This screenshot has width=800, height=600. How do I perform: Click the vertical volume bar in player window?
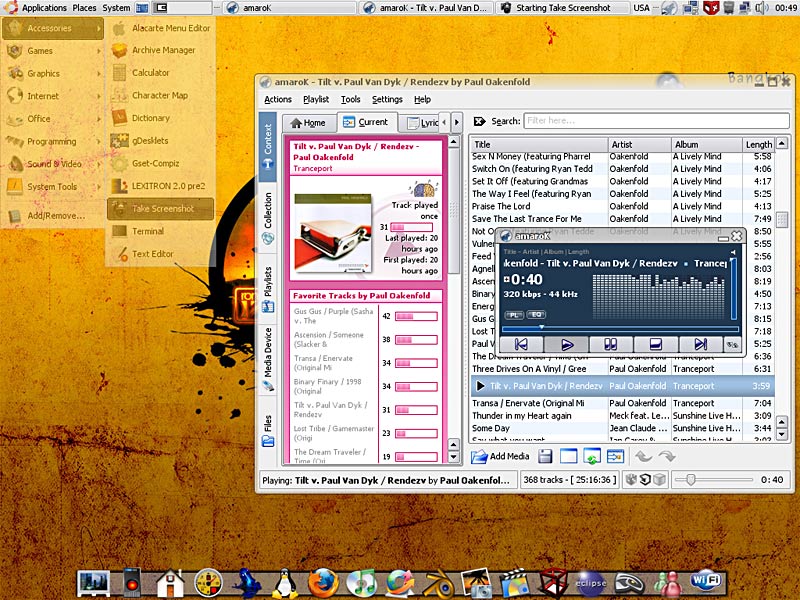pyautogui.click(x=734, y=289)
